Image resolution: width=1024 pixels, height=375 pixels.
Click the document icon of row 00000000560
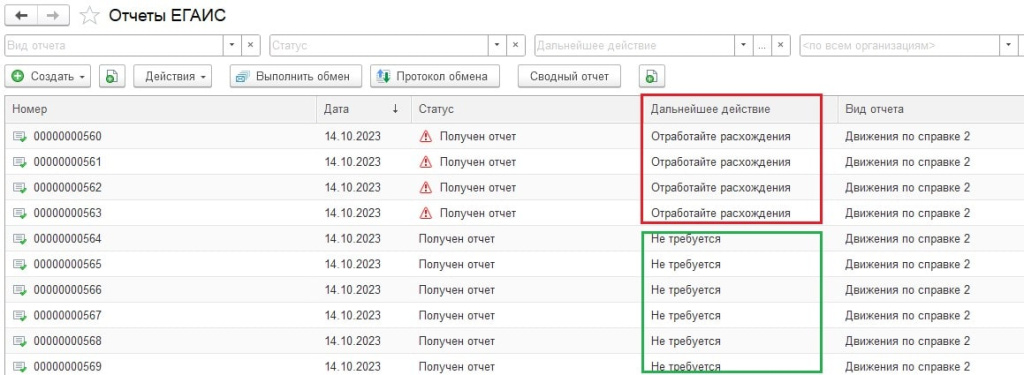click(x=20, y=137)
